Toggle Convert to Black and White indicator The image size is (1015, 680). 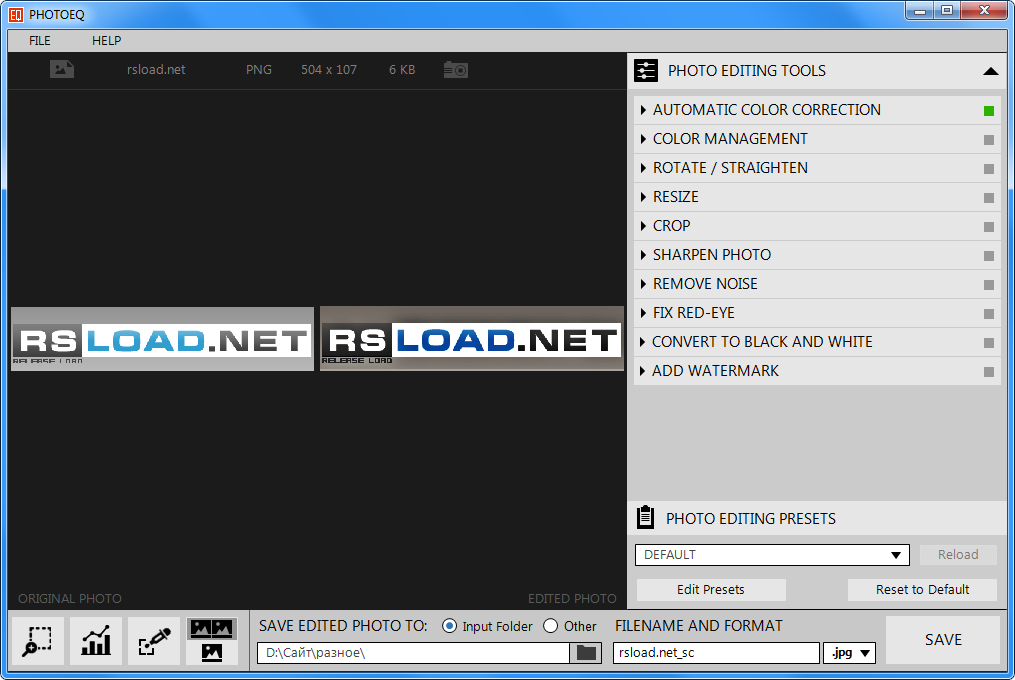click(x=988, y=343)
